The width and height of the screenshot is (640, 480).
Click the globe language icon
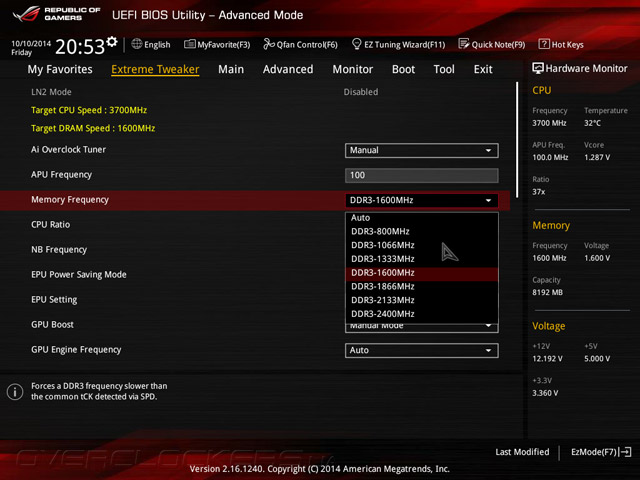point(137,44)
